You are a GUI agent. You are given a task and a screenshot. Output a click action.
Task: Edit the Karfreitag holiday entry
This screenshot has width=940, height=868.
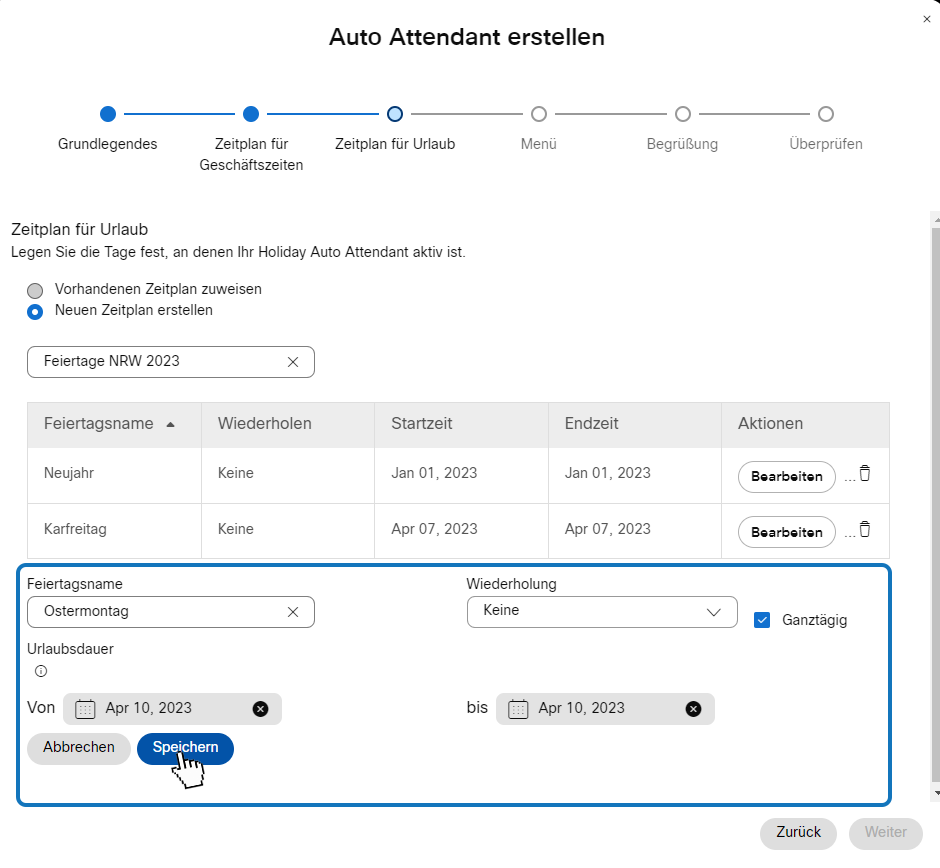coord(786,532)
